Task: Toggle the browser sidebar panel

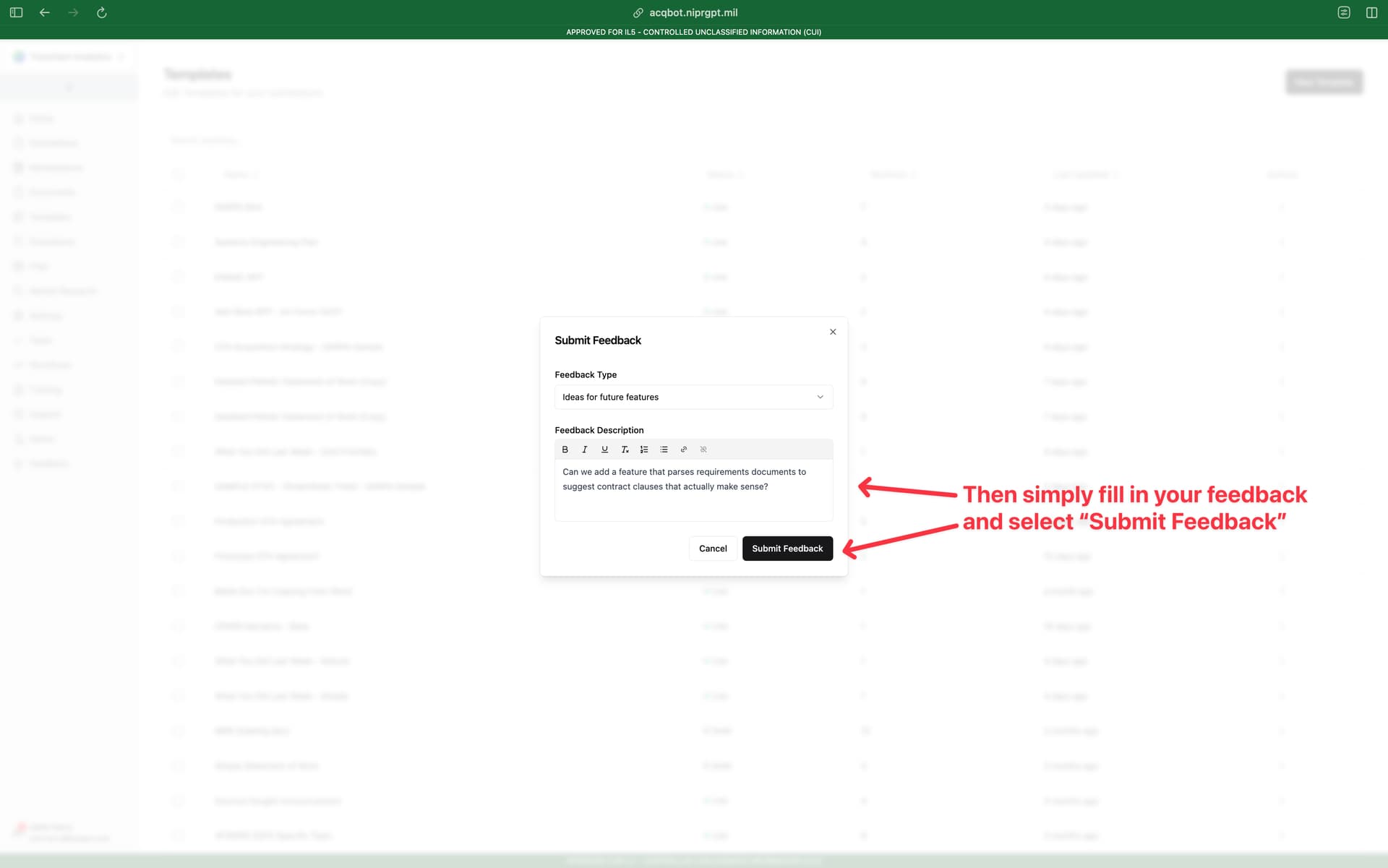Action: (16, 12)
